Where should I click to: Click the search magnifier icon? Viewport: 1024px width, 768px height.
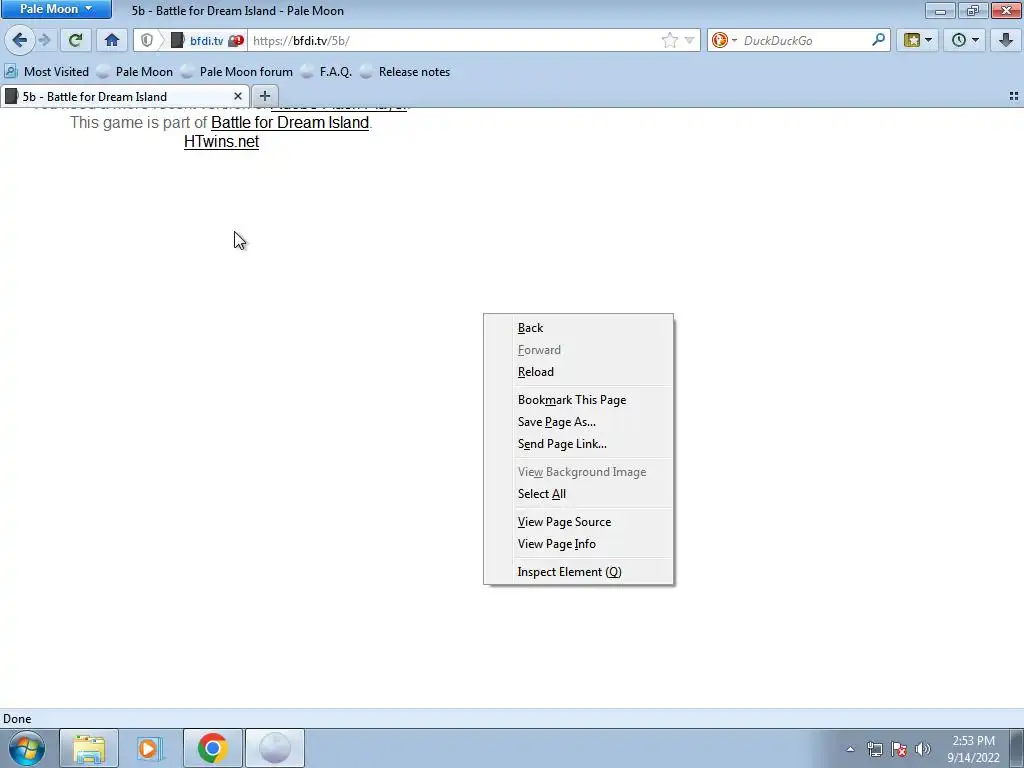(x=878, y=40)
